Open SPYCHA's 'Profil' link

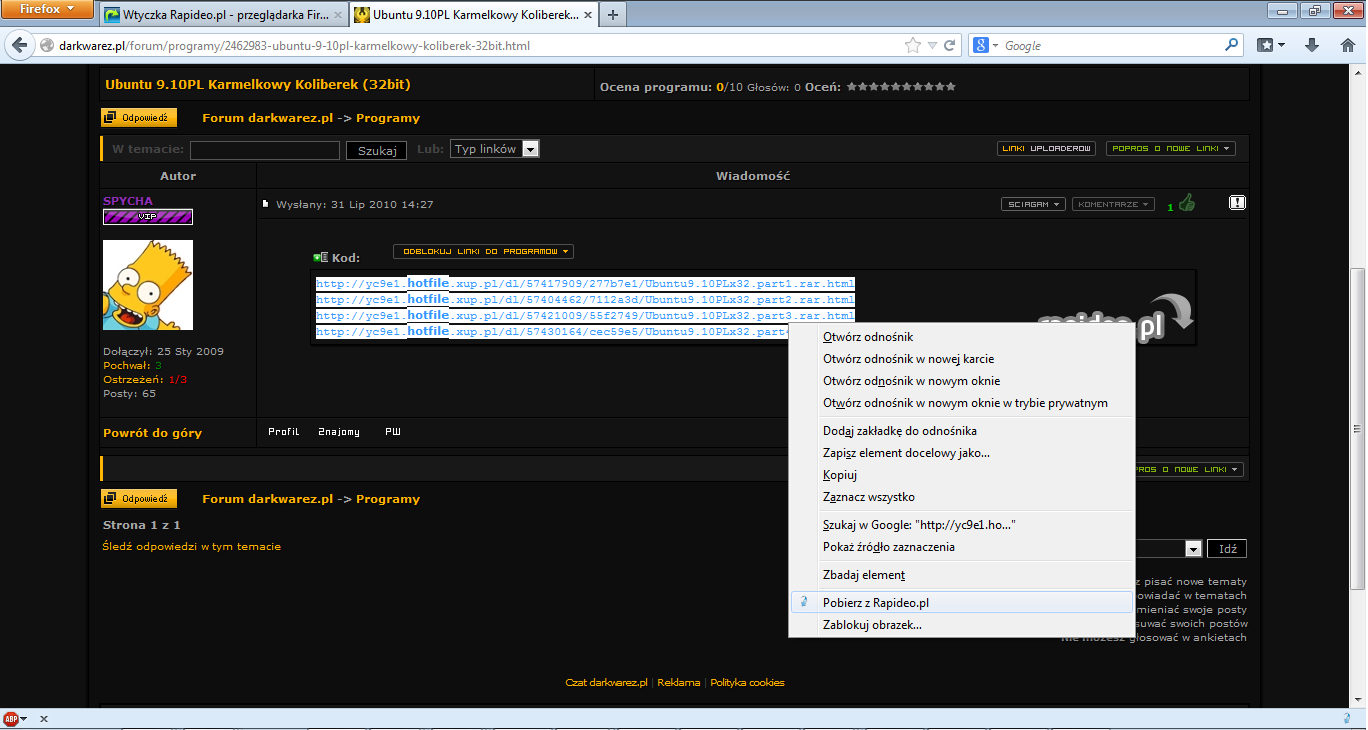(283, 432)
